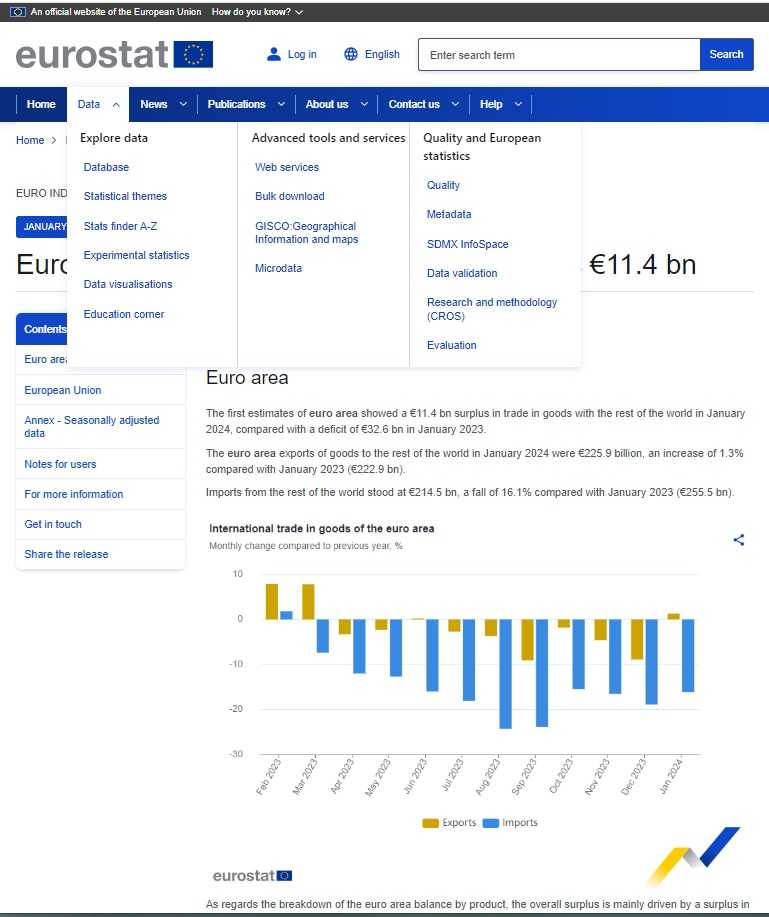Open GISCO Geographical Information and maps
The image size is (769, 917).
(306, 233)
